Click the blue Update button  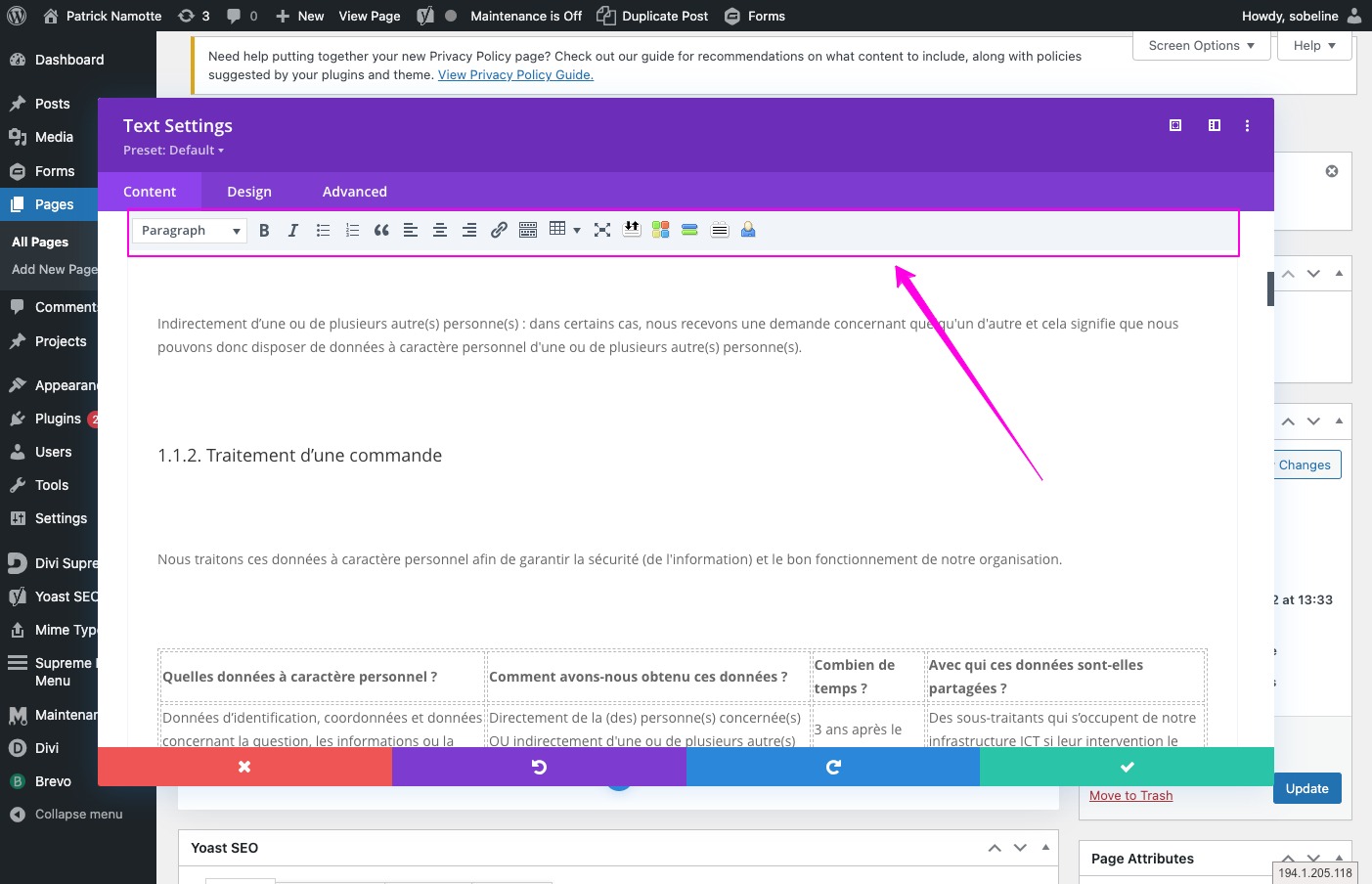pos(1306,788)
